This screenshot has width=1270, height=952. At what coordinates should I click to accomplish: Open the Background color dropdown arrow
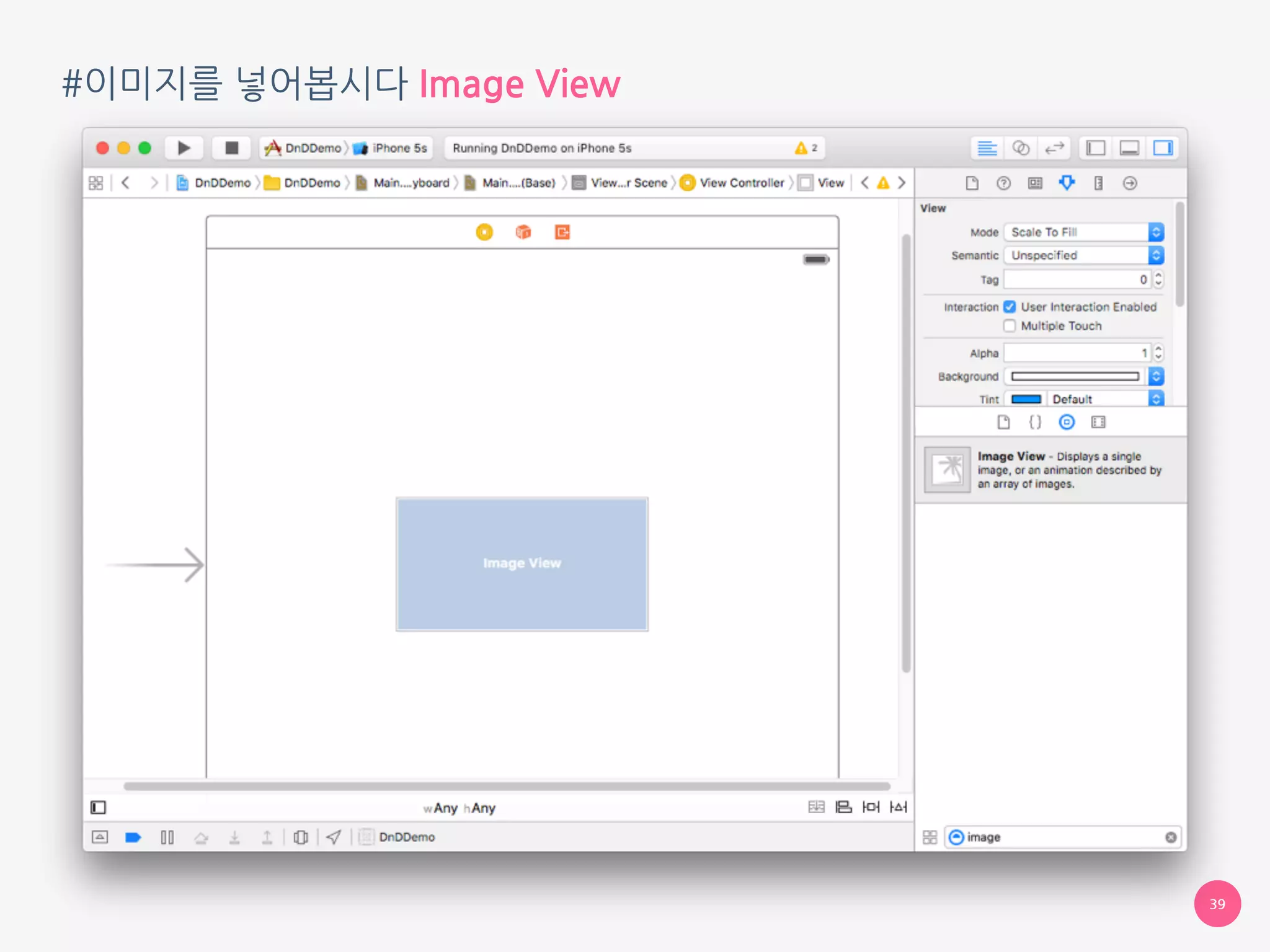pyautogui.click(x=1156, y=376)
